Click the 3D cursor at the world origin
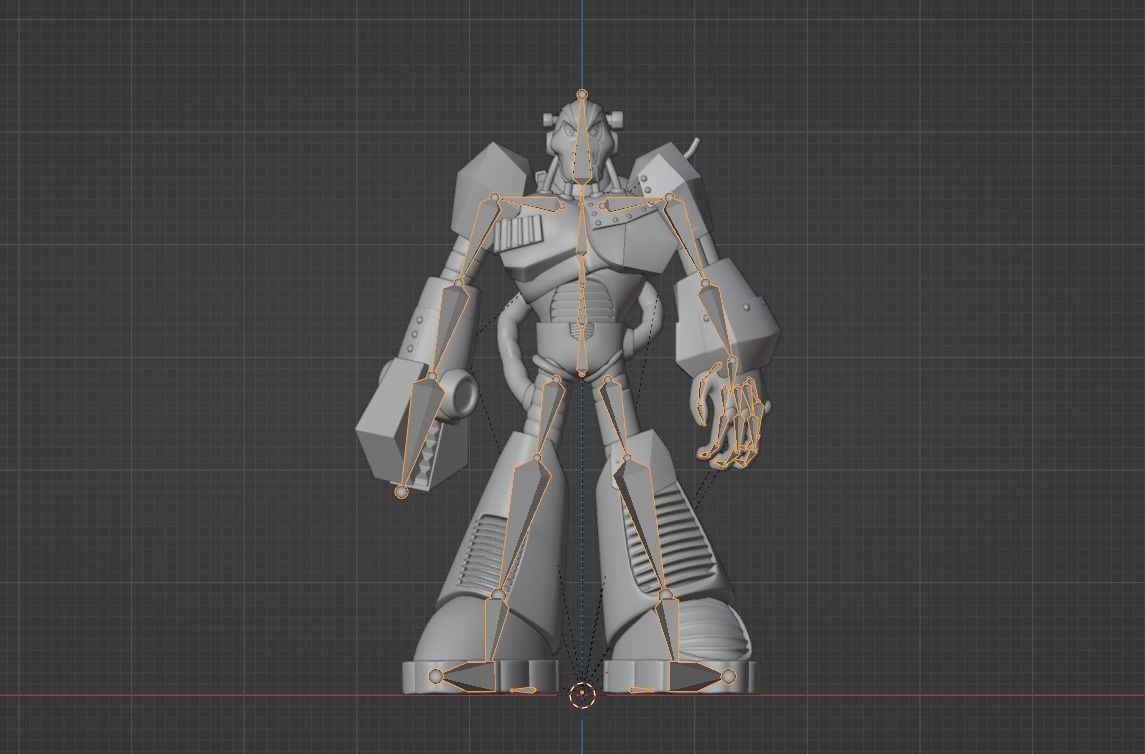 (x=582, y=694)
